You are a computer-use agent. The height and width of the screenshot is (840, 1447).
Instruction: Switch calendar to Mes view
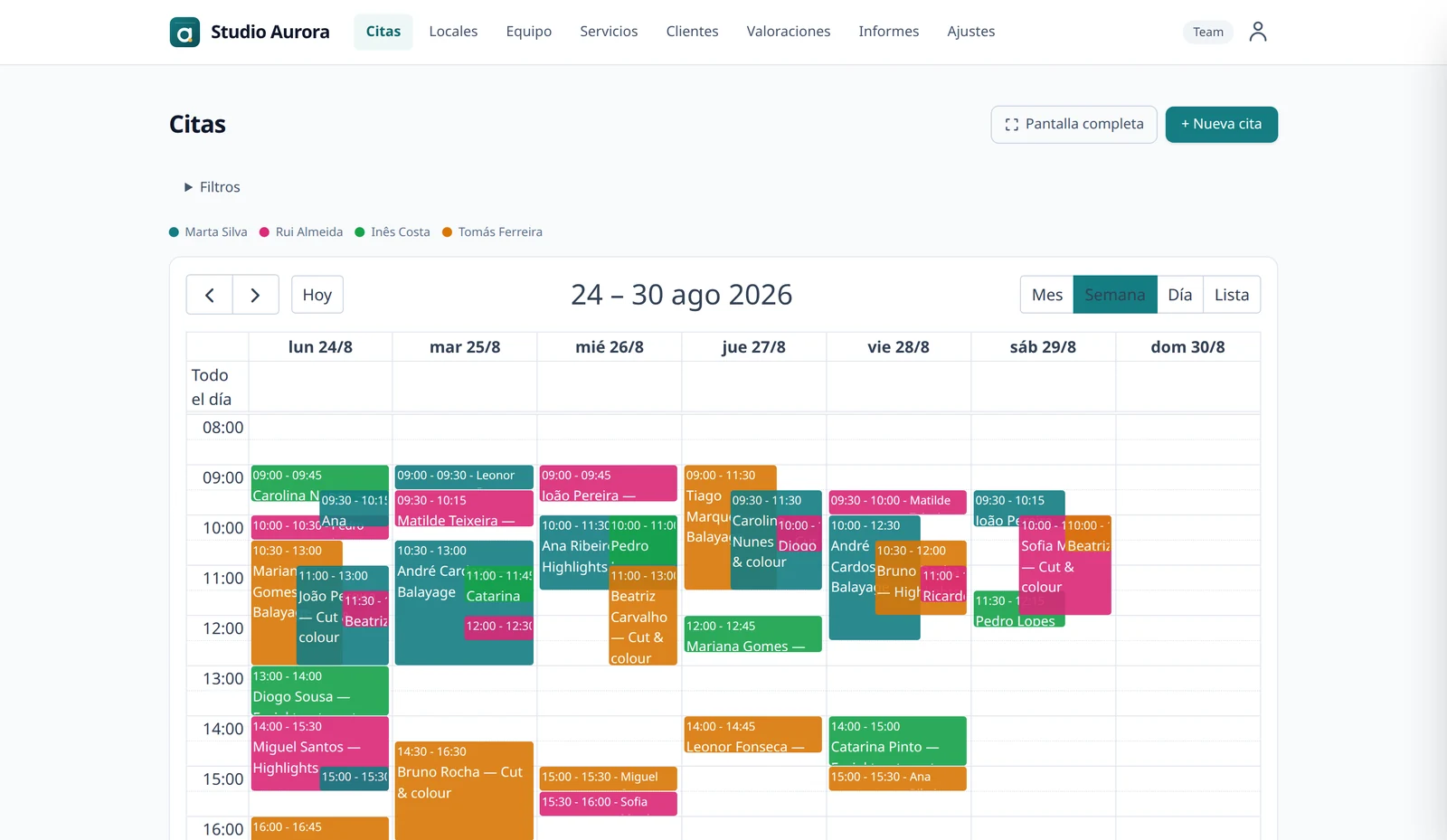pos(1047,295)
